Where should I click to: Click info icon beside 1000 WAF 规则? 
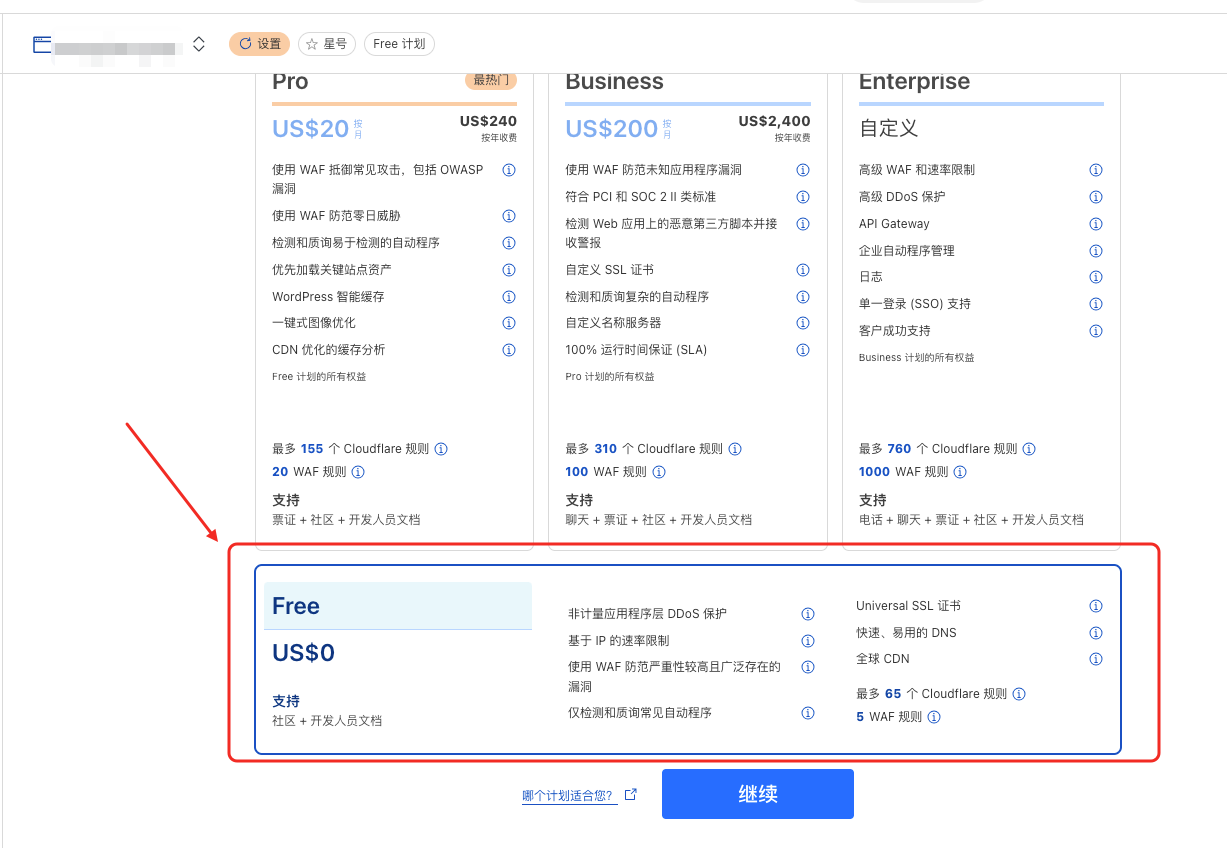click(960, 472)
